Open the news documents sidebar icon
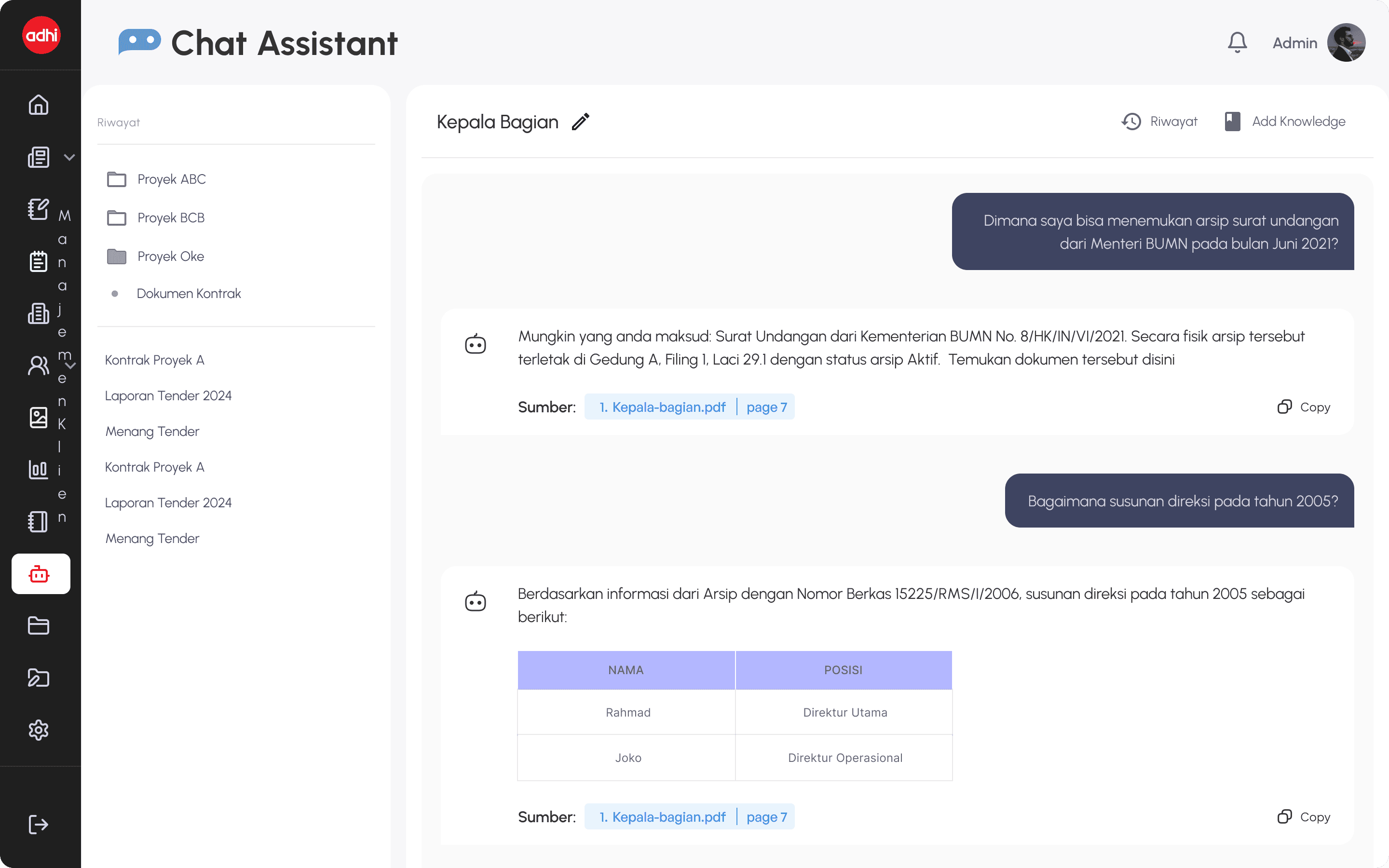This screenshot has height=868, width=1389. [x=39, y=157]
